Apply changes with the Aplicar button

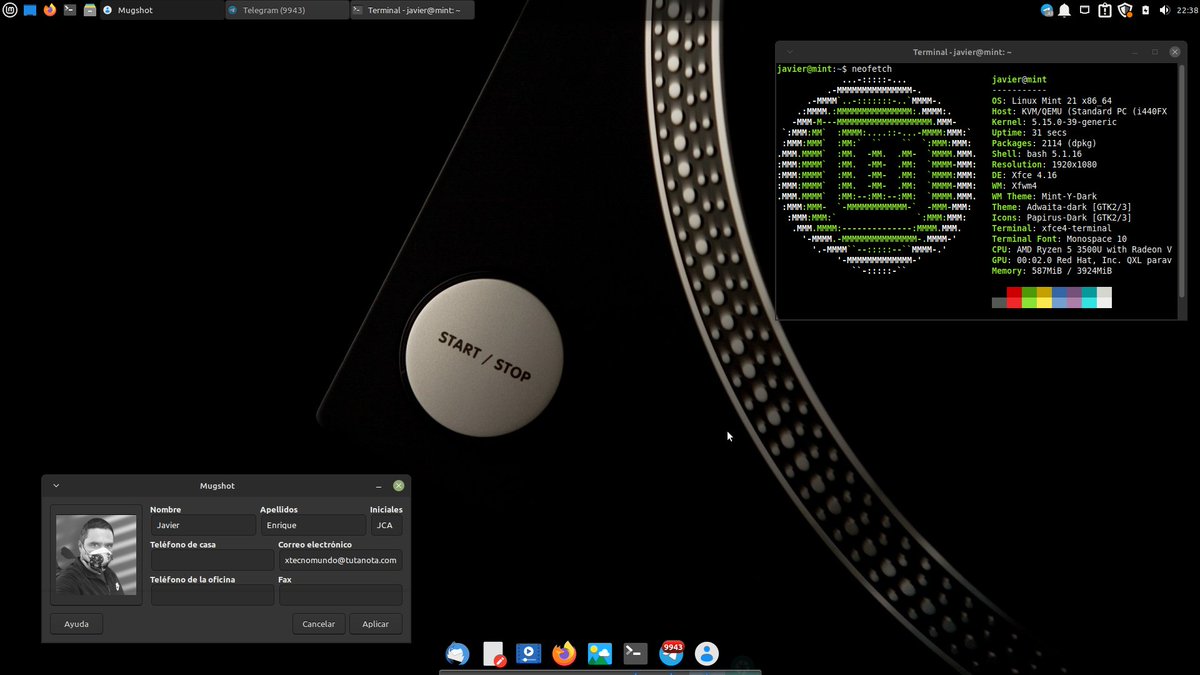tap(376, 623)
